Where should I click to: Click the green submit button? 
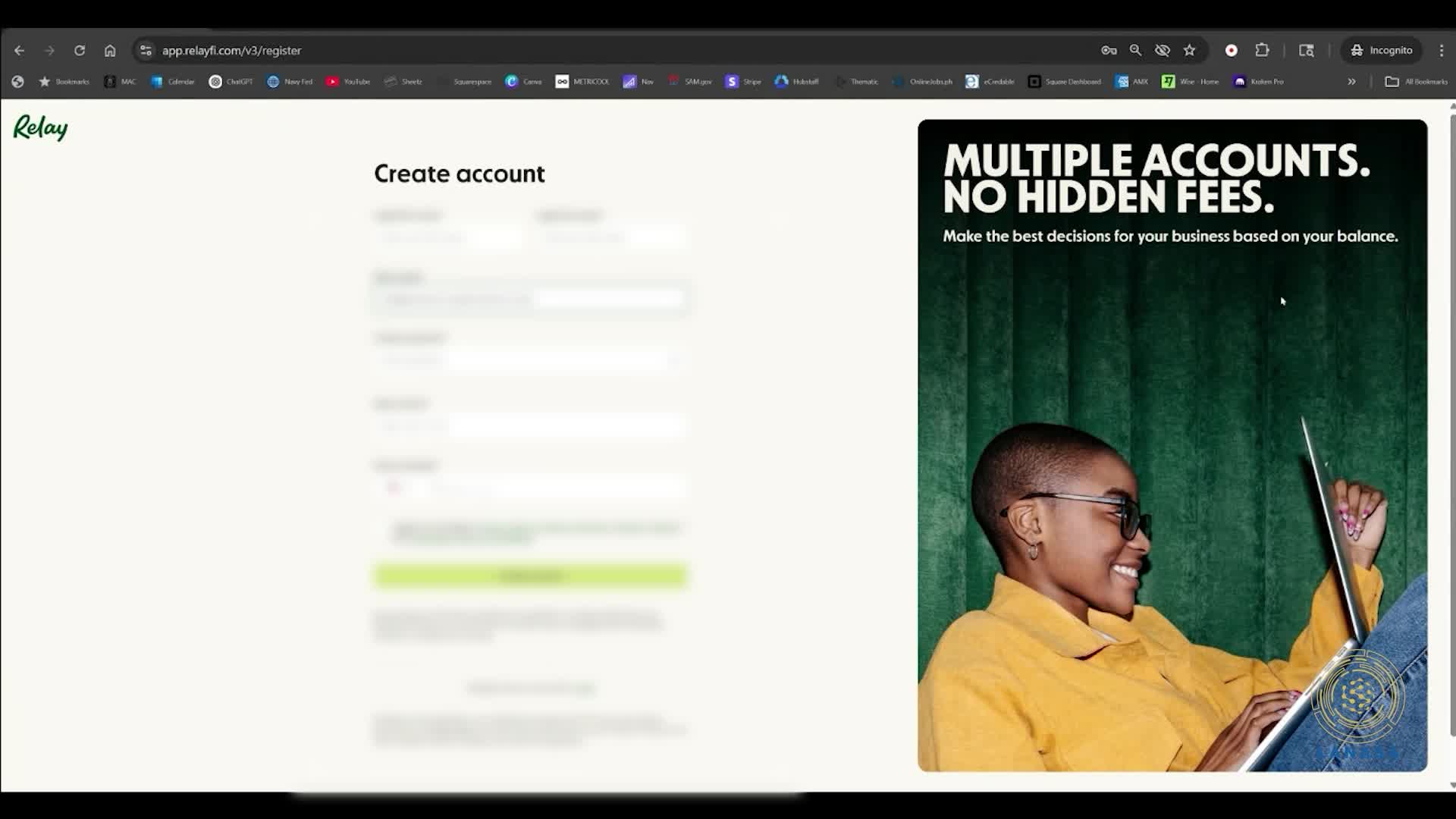point(530,576)
